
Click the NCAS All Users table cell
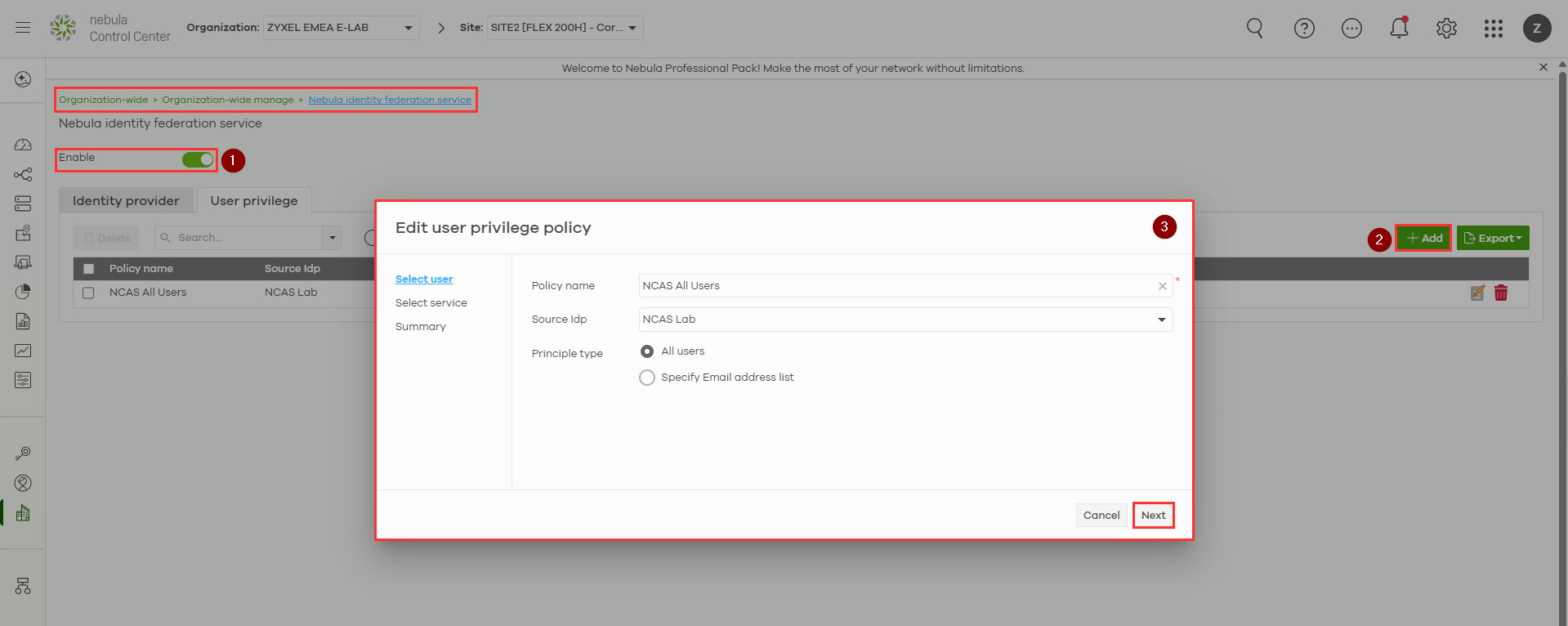pyautogui.click(x=148, y=293)
